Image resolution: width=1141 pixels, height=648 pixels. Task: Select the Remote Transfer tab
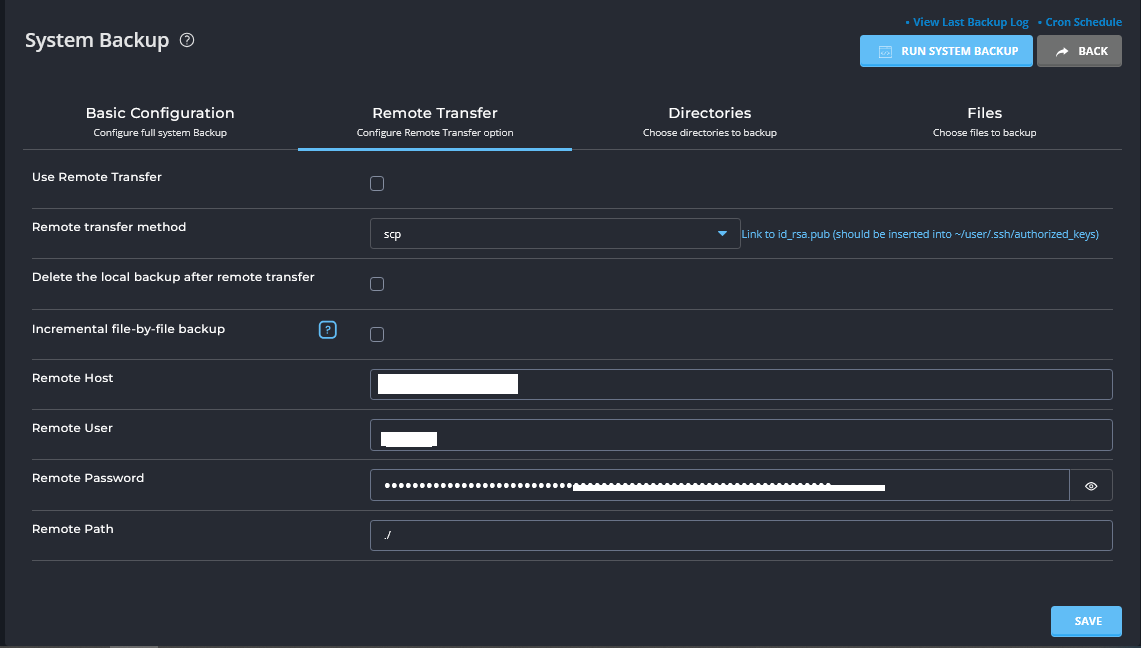[435, 122]
